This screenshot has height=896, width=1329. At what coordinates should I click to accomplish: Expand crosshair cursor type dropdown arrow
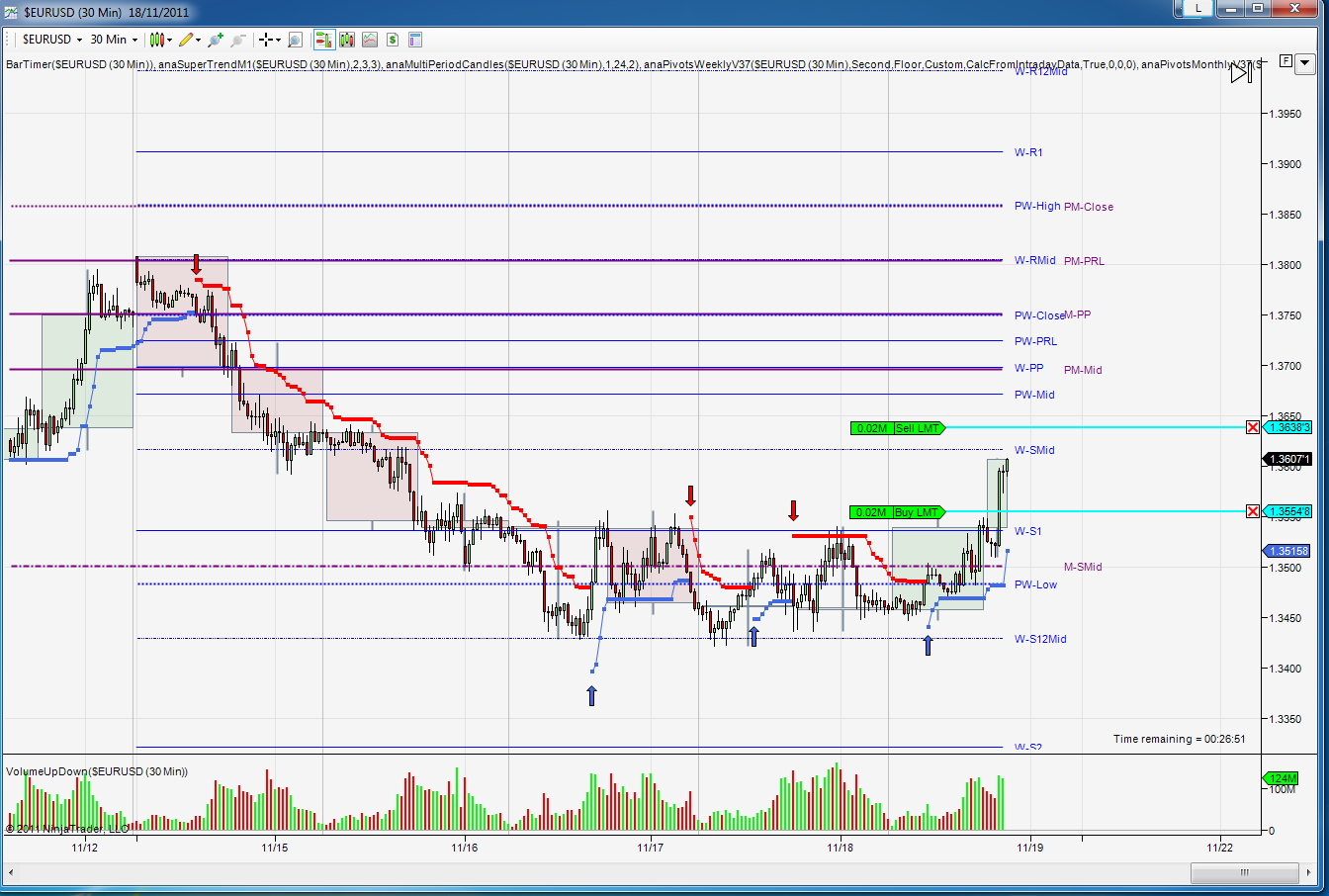278,40
